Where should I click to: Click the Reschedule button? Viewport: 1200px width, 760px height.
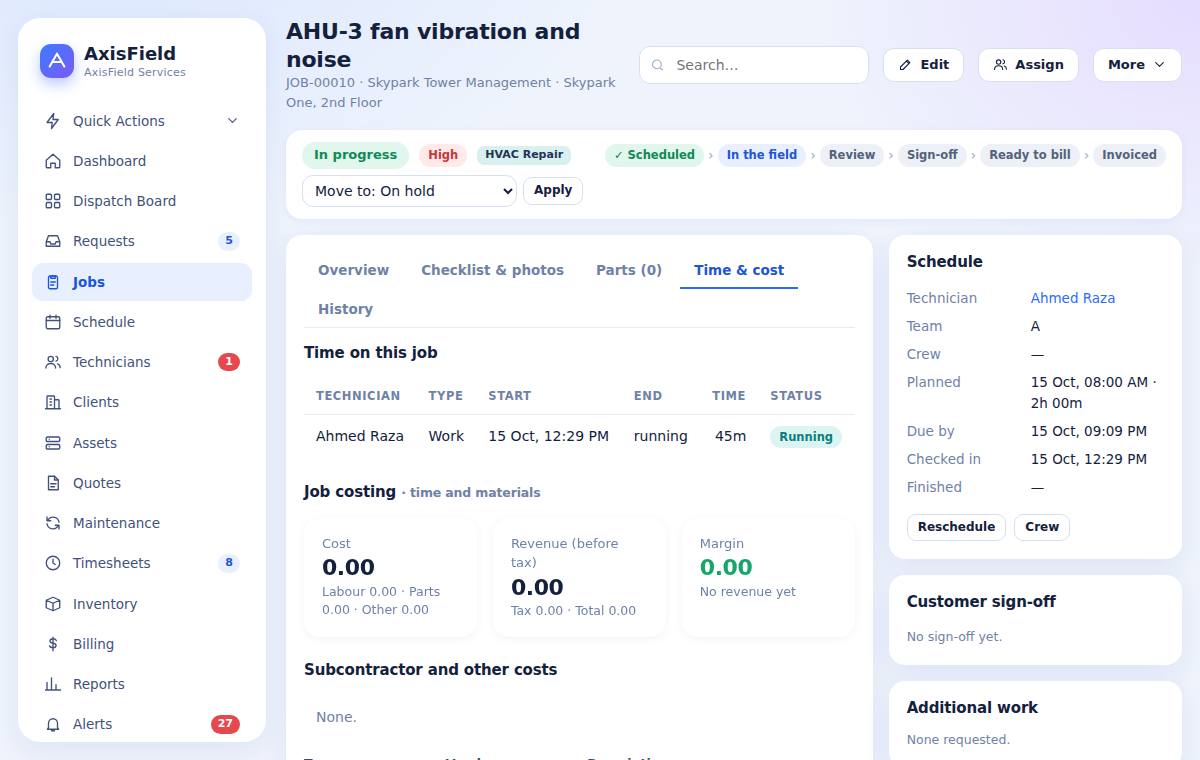pos(956,527)
